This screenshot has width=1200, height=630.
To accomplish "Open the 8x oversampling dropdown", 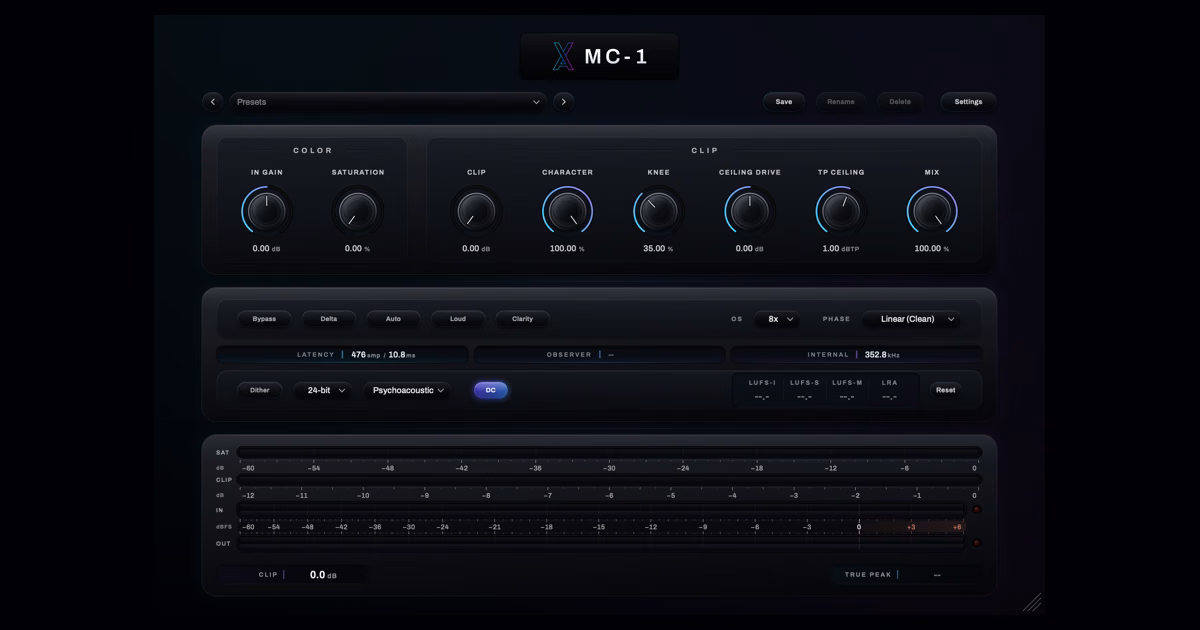I will click(777, 319).
